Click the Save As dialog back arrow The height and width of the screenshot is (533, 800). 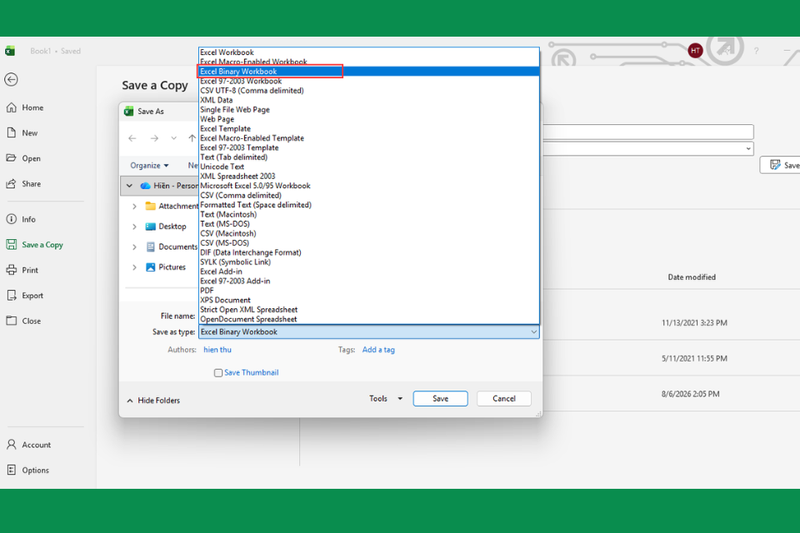(133, 138)
